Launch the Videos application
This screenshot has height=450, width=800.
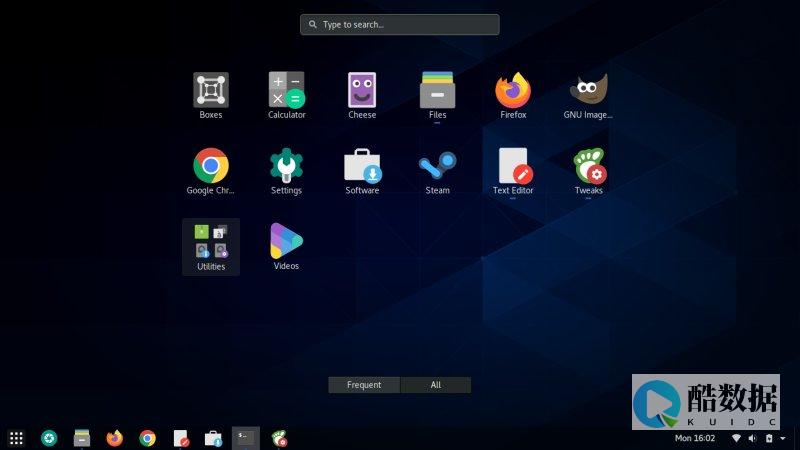(286, 247)
